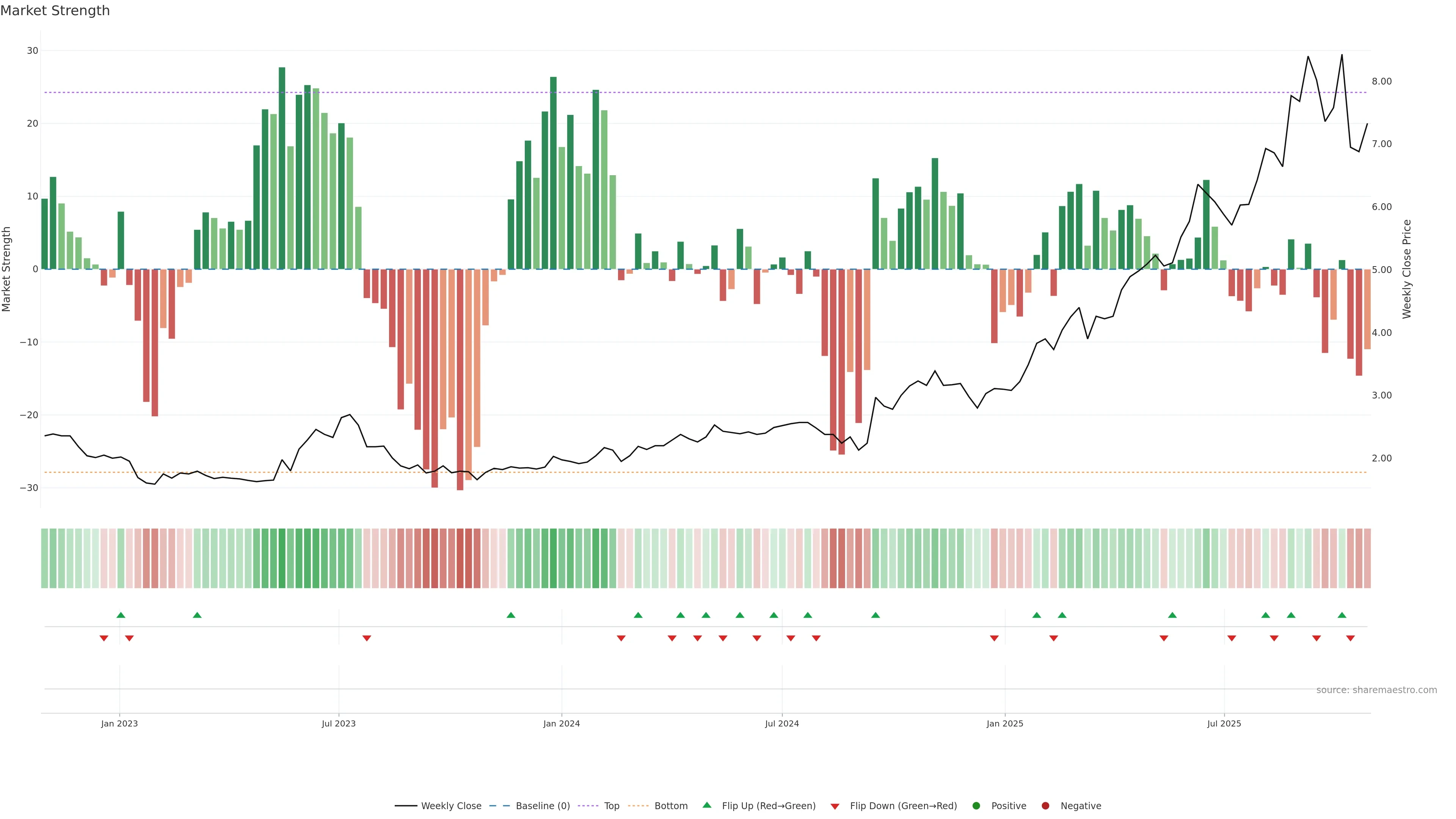Click the last red flip-down triangle on the right
The width and height of the screenshot is (1456, 819).
point(1350,638)
